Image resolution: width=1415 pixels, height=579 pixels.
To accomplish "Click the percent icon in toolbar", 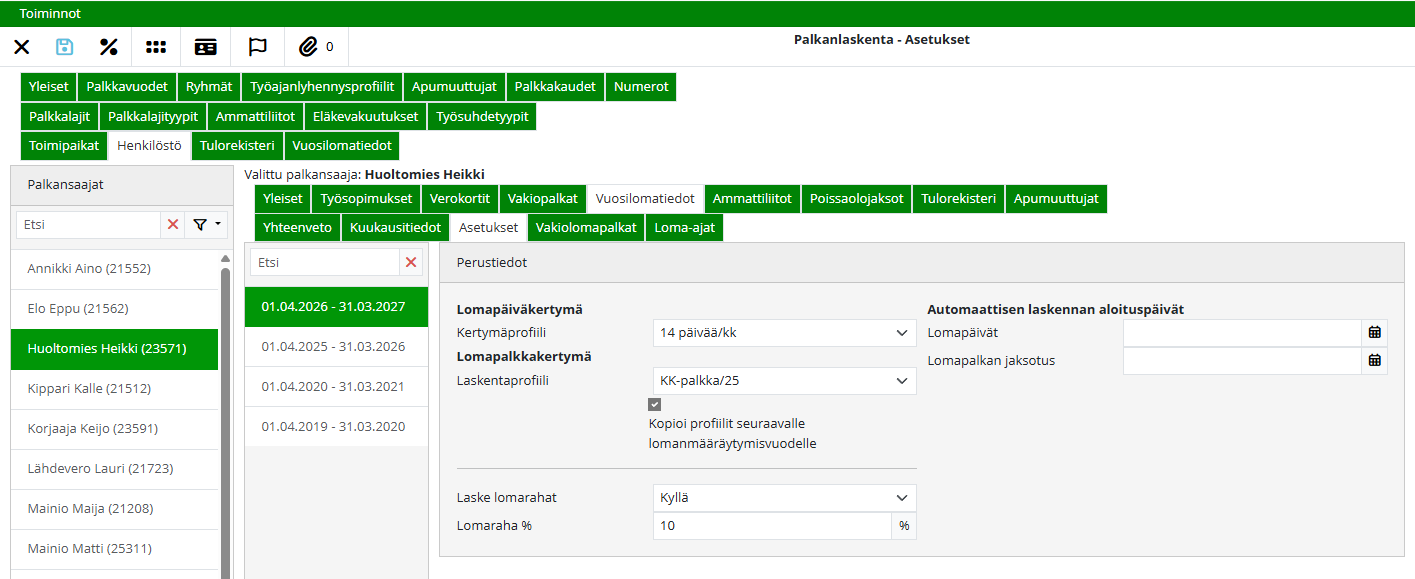I will point(109,46).
